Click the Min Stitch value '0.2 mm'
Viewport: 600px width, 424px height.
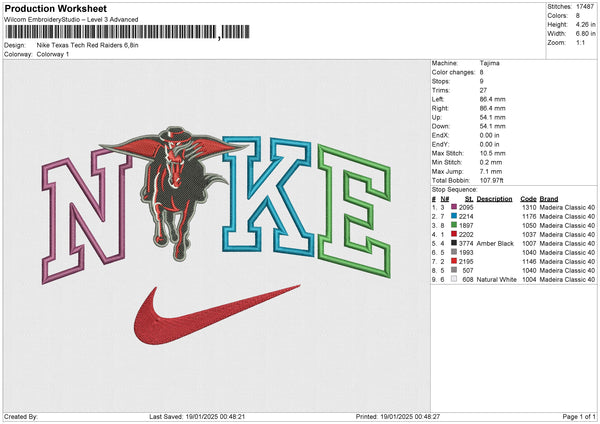tap(491, 162)
